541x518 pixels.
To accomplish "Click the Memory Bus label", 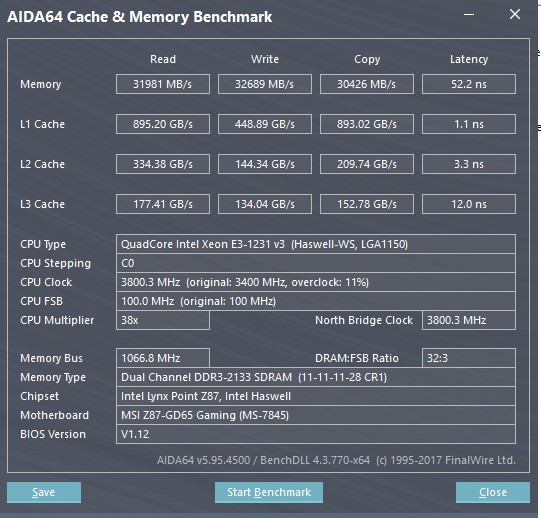I will pos(51,358).
